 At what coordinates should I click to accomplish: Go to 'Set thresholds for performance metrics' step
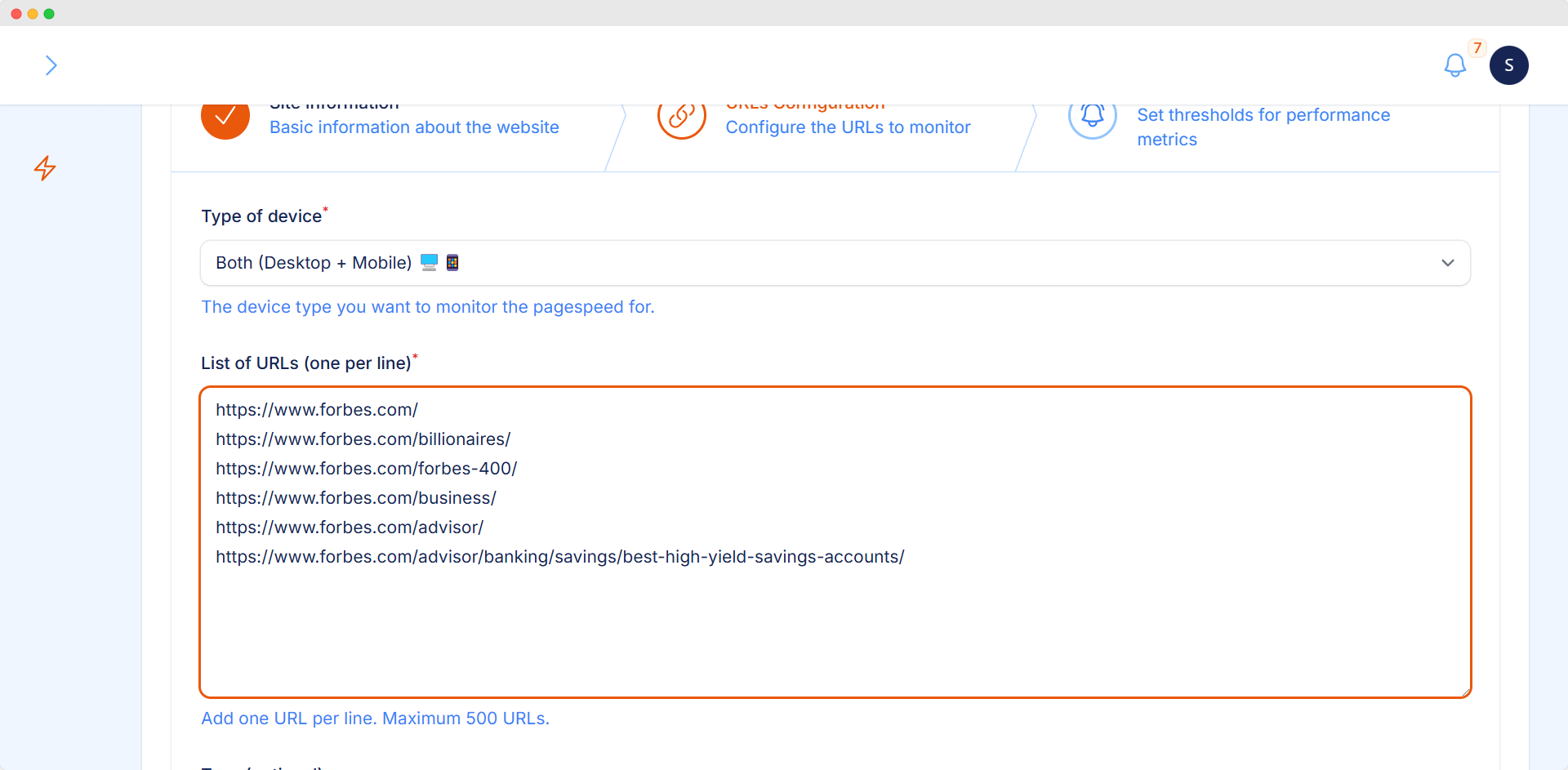click(x=1263, y=127)
